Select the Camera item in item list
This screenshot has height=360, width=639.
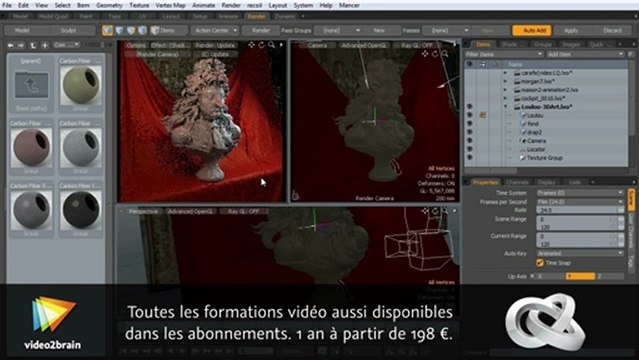[x=536, y=141]
